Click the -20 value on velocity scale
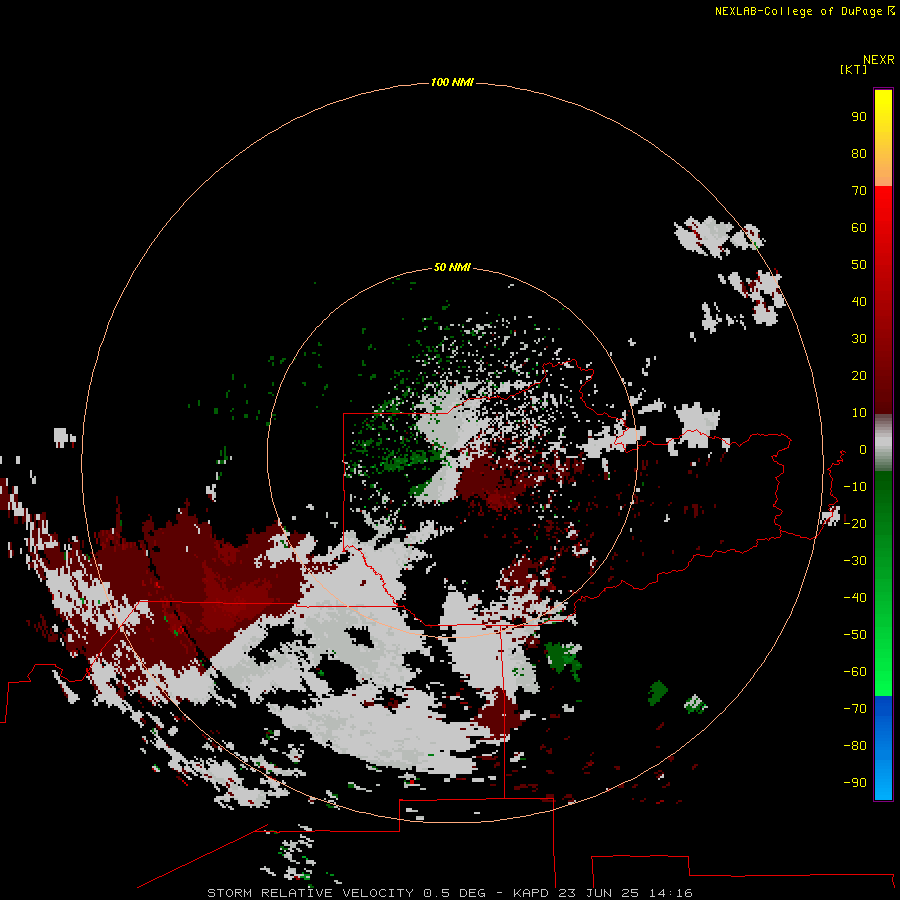Viewport: 900px width, 900px height. 855,523
